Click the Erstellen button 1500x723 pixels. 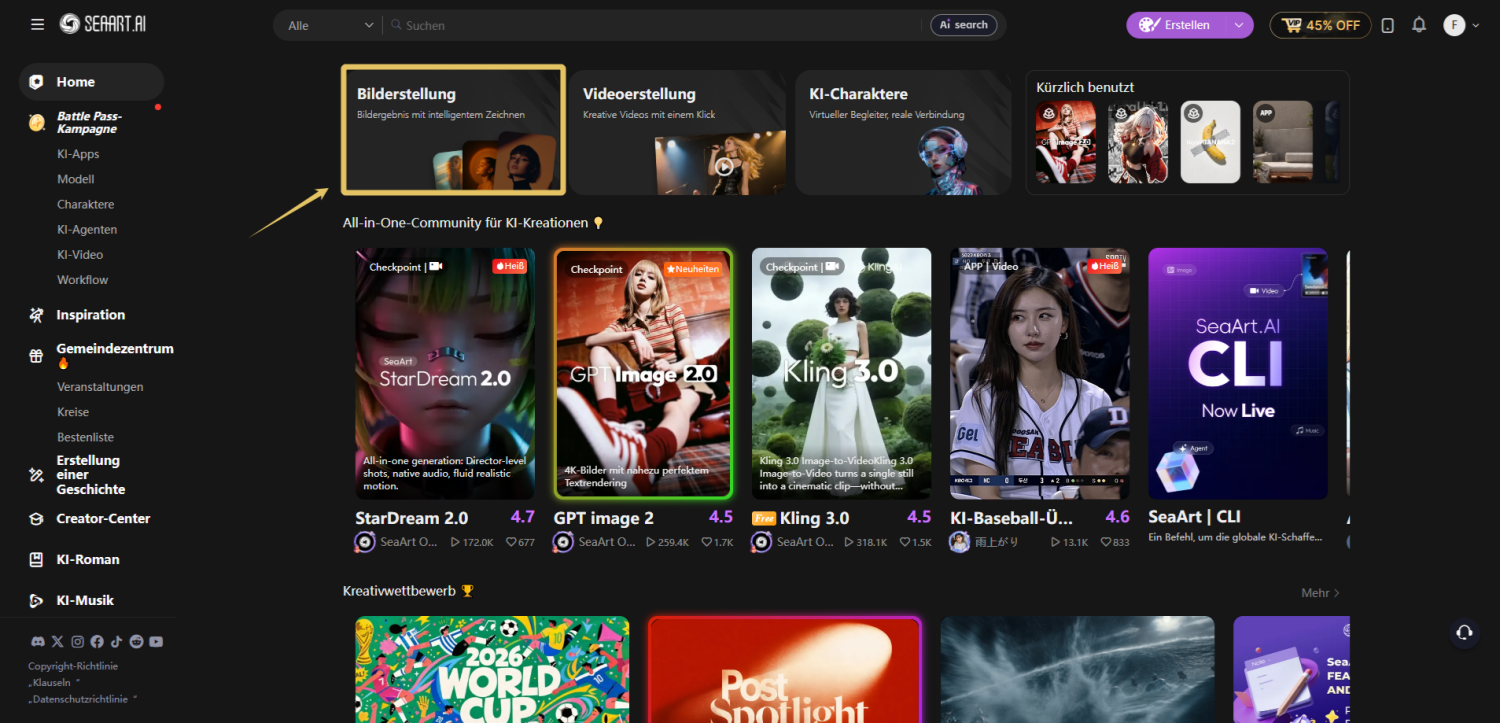(x=1177, y=25)
